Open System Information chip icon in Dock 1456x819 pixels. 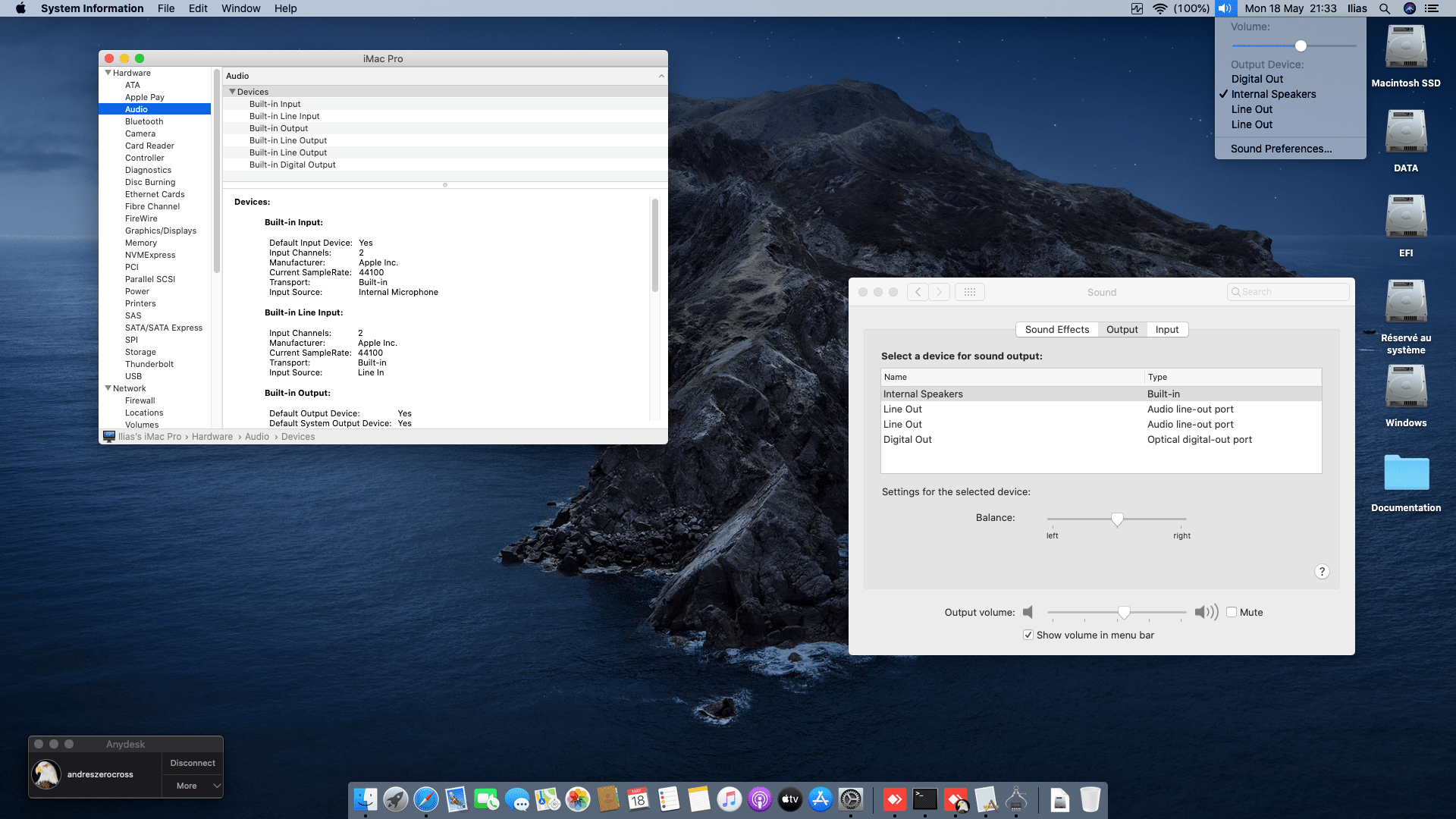1016,799
